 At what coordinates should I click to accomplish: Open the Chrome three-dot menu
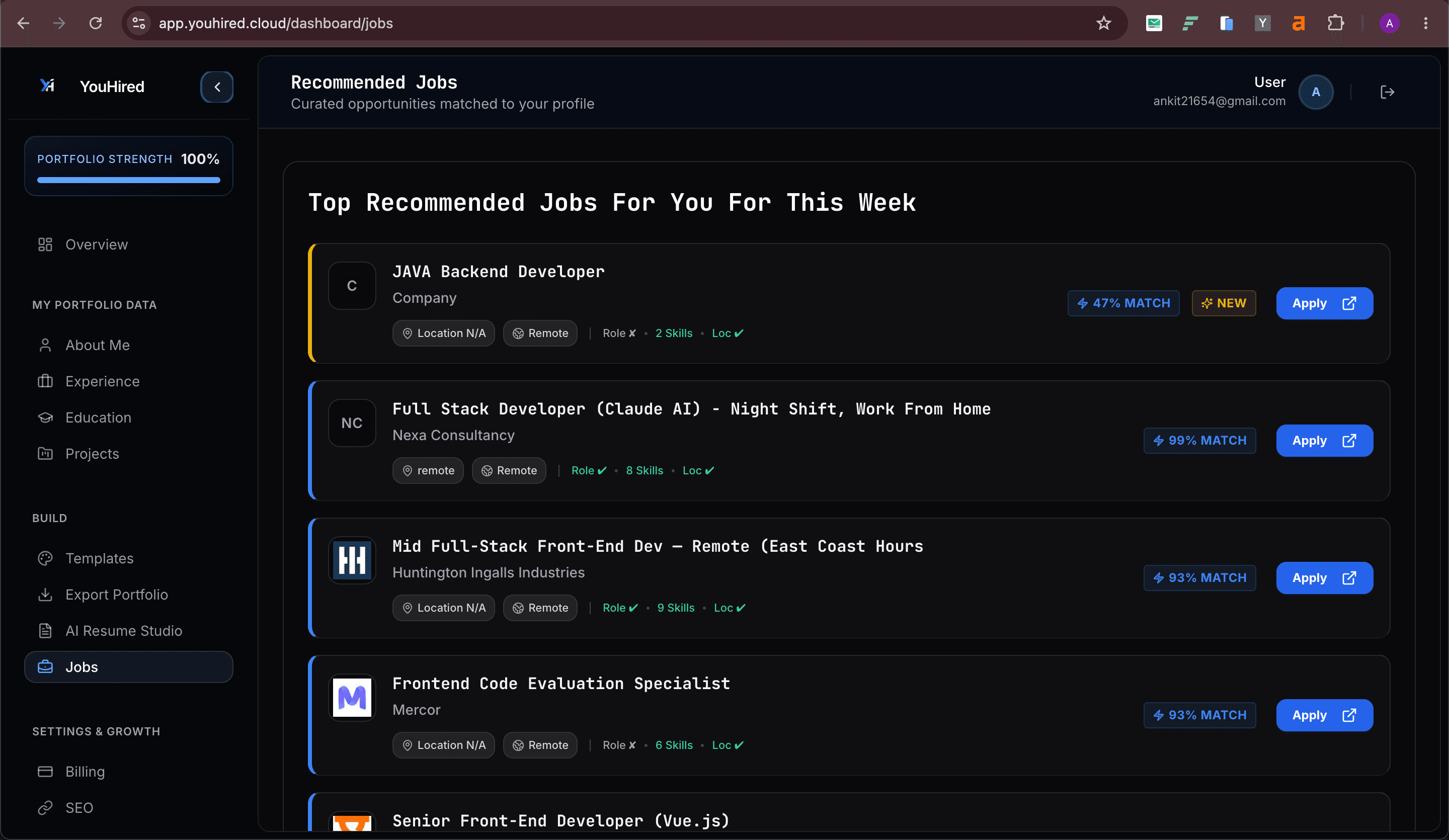pyautogui.click(x=1425, y=23)
